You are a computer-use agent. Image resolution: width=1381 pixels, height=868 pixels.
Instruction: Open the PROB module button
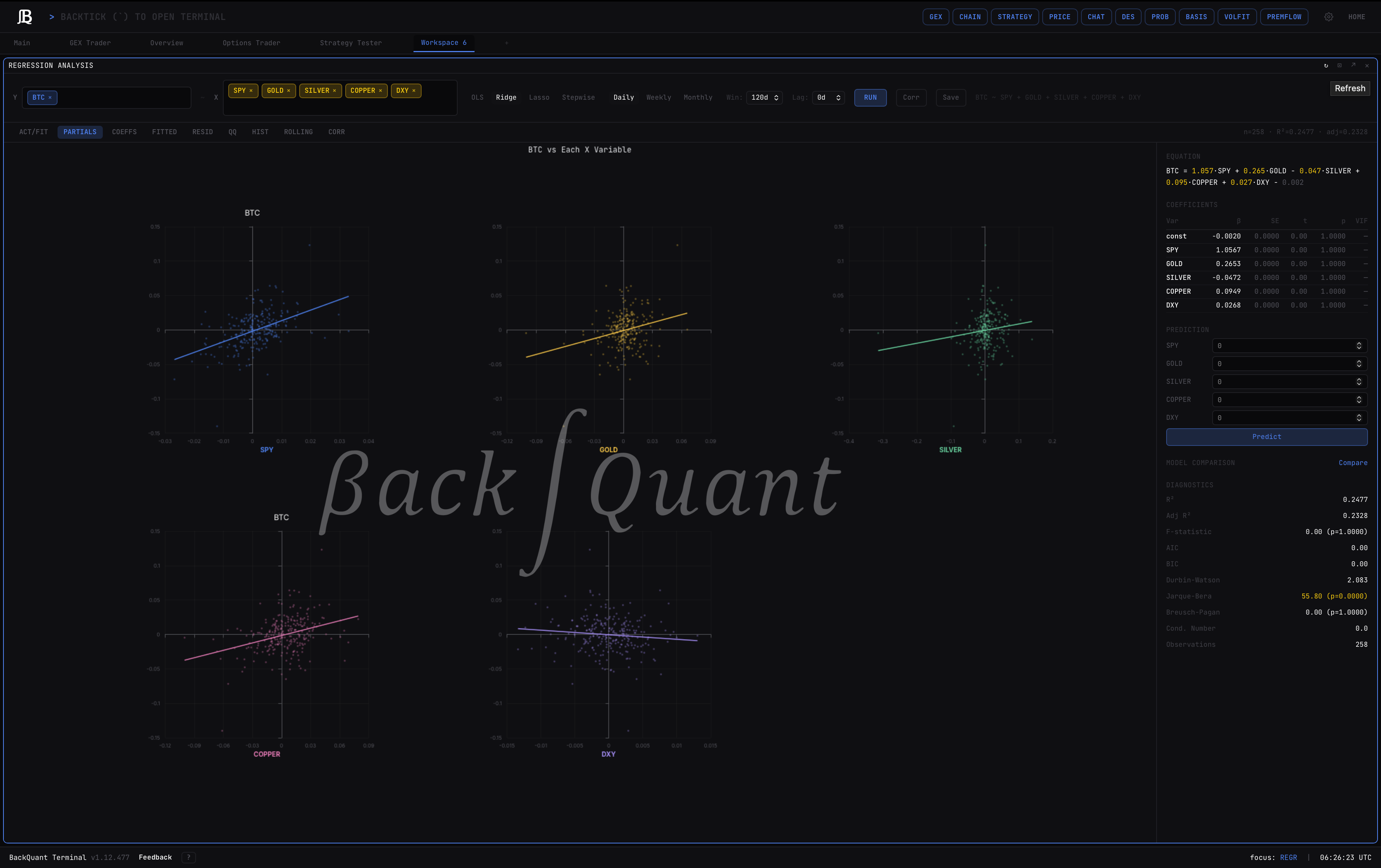point(1160,17)
